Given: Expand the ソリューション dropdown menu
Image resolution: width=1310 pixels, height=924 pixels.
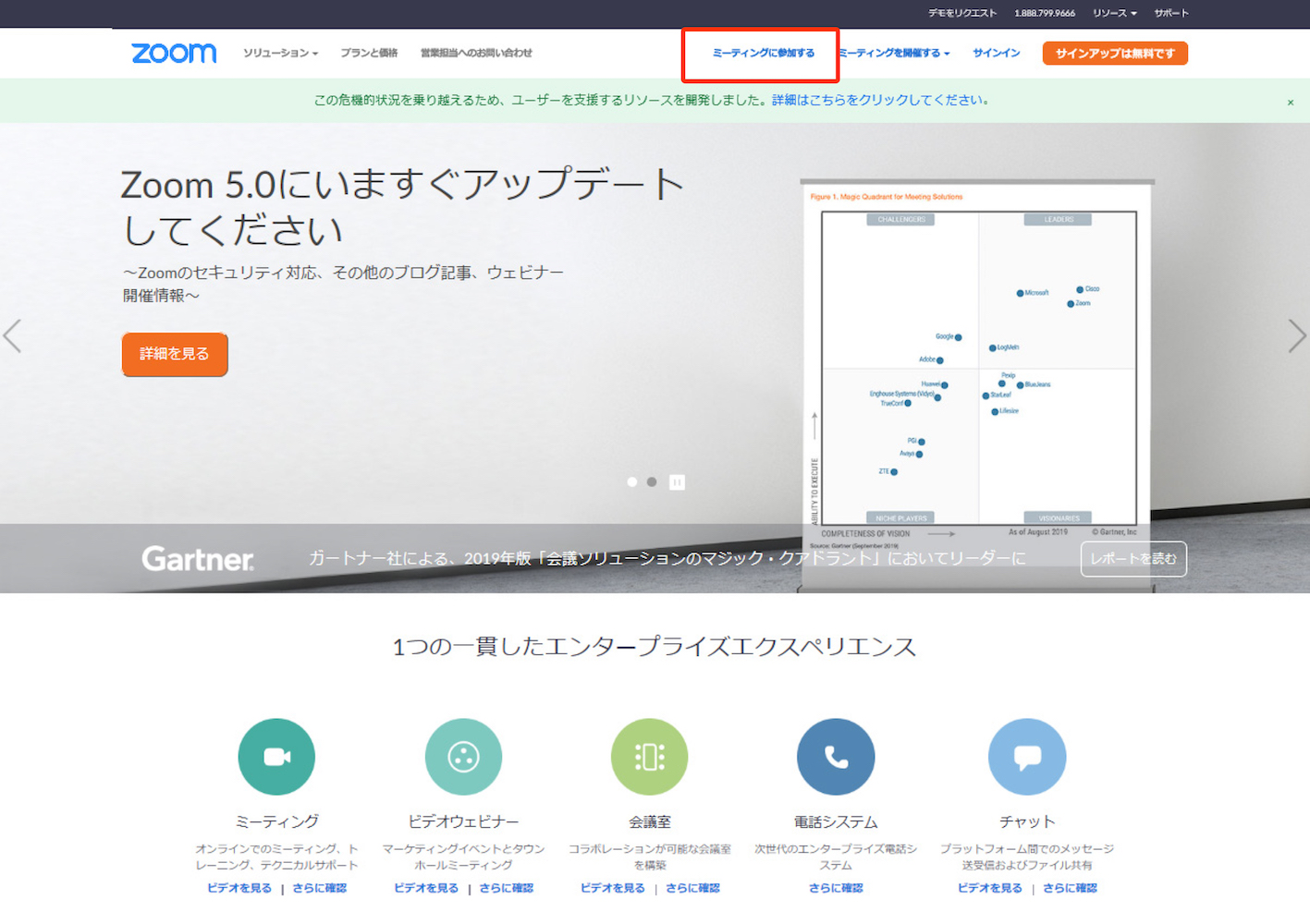Looking at the screenshot, I should pos(280,54).
